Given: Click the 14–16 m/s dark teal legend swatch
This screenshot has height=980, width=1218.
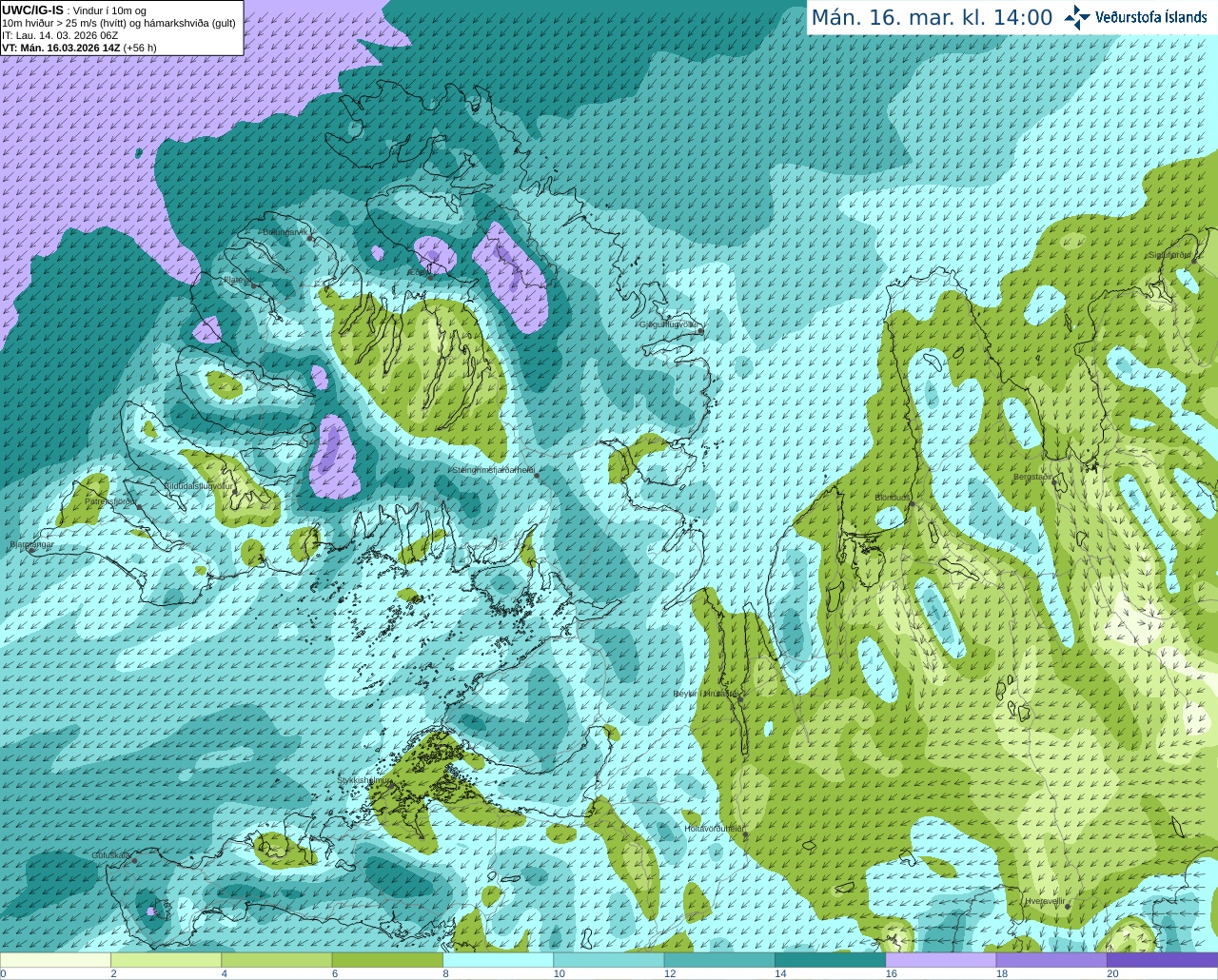Looking at the screenshot, I should 830,960.
